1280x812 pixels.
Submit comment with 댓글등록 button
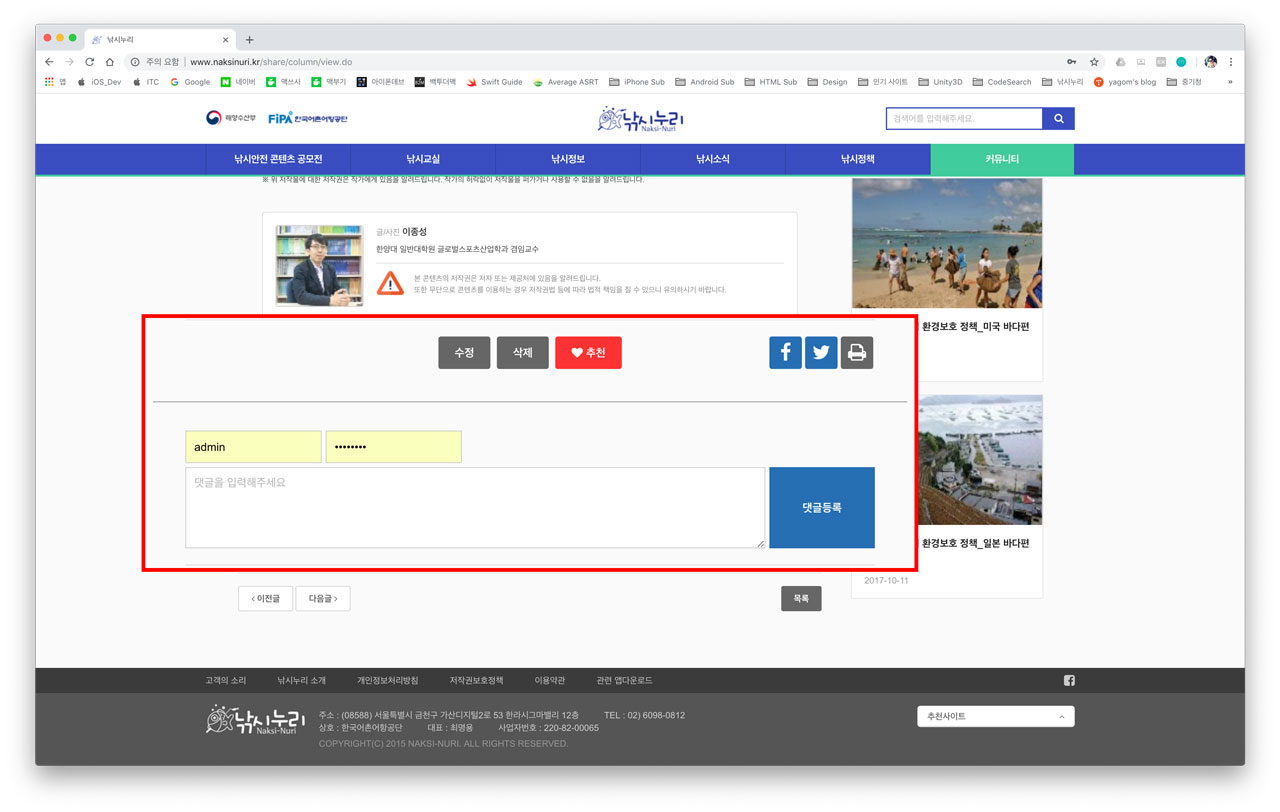coord(821,508)
